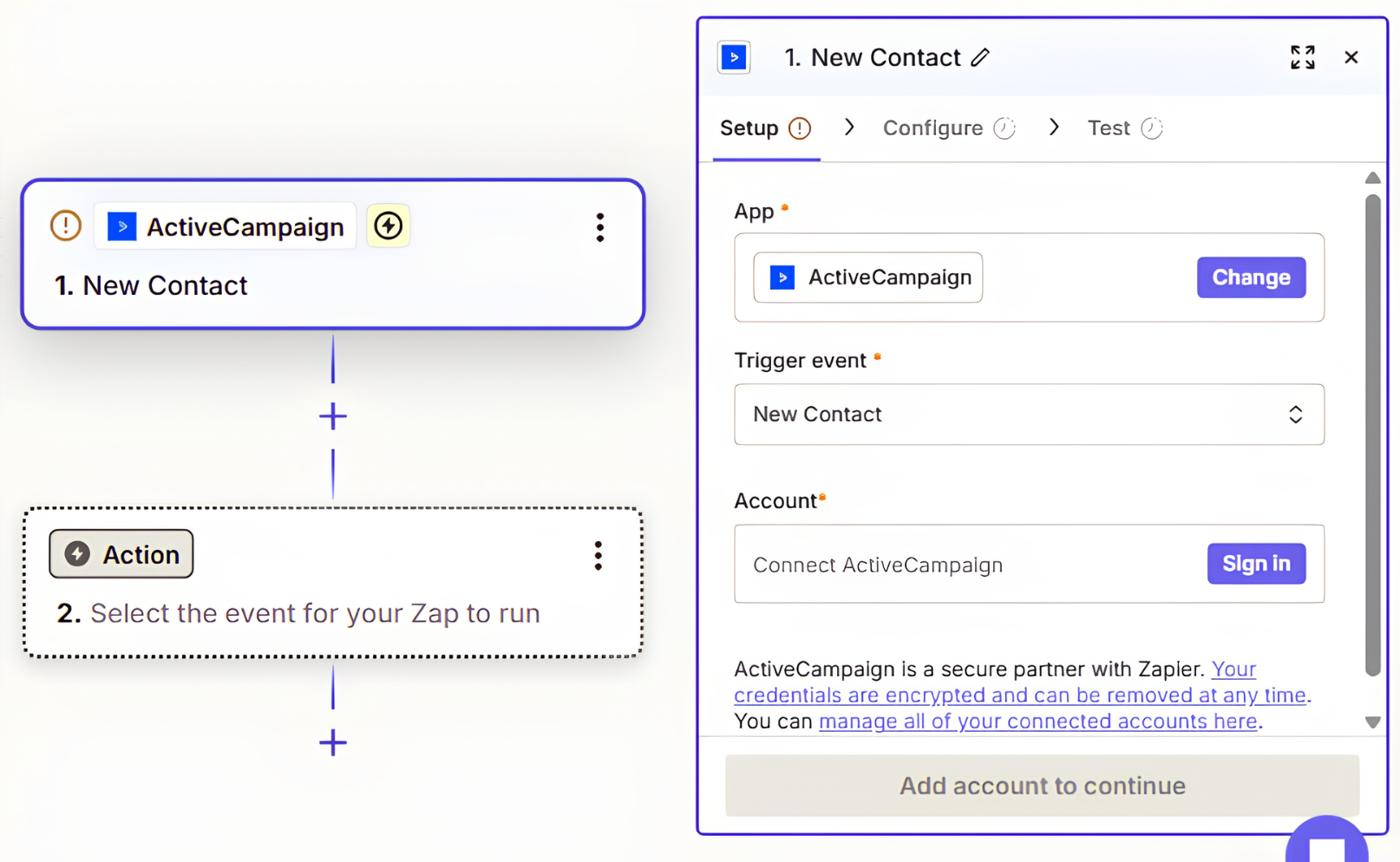Click the panel scrollbar down arrow
Image resolution: width=1400 pixels, height=862 pixels.
1372,722
